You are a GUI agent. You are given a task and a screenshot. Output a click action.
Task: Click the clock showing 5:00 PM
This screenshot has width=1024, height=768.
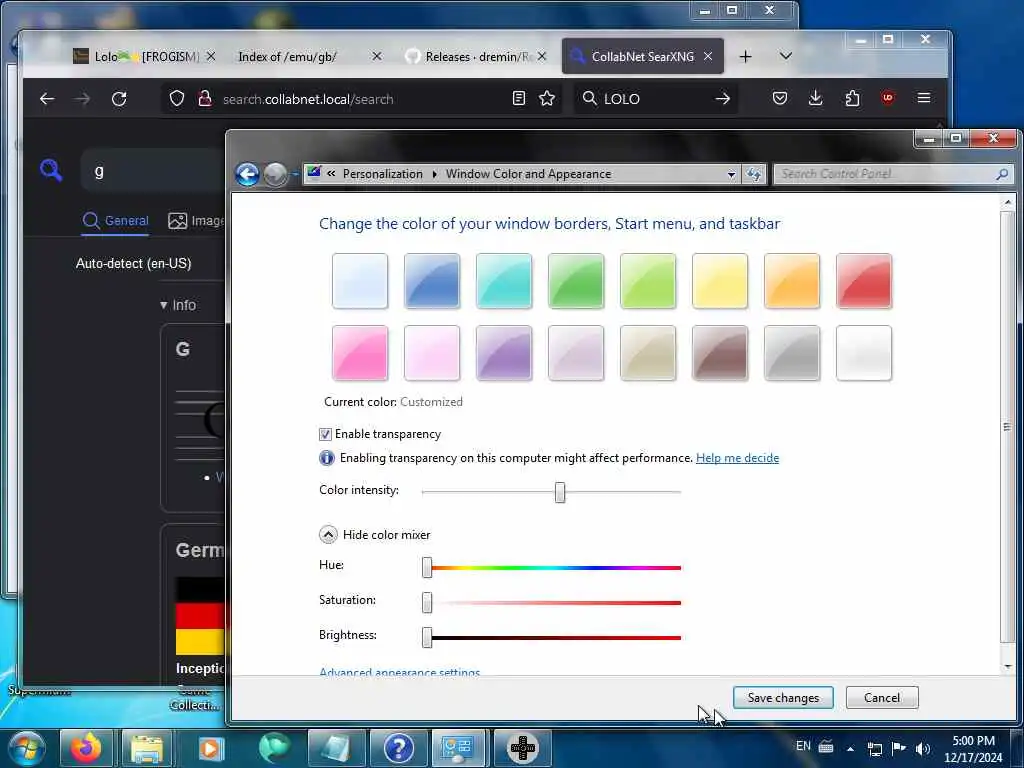tap(973, 748)
